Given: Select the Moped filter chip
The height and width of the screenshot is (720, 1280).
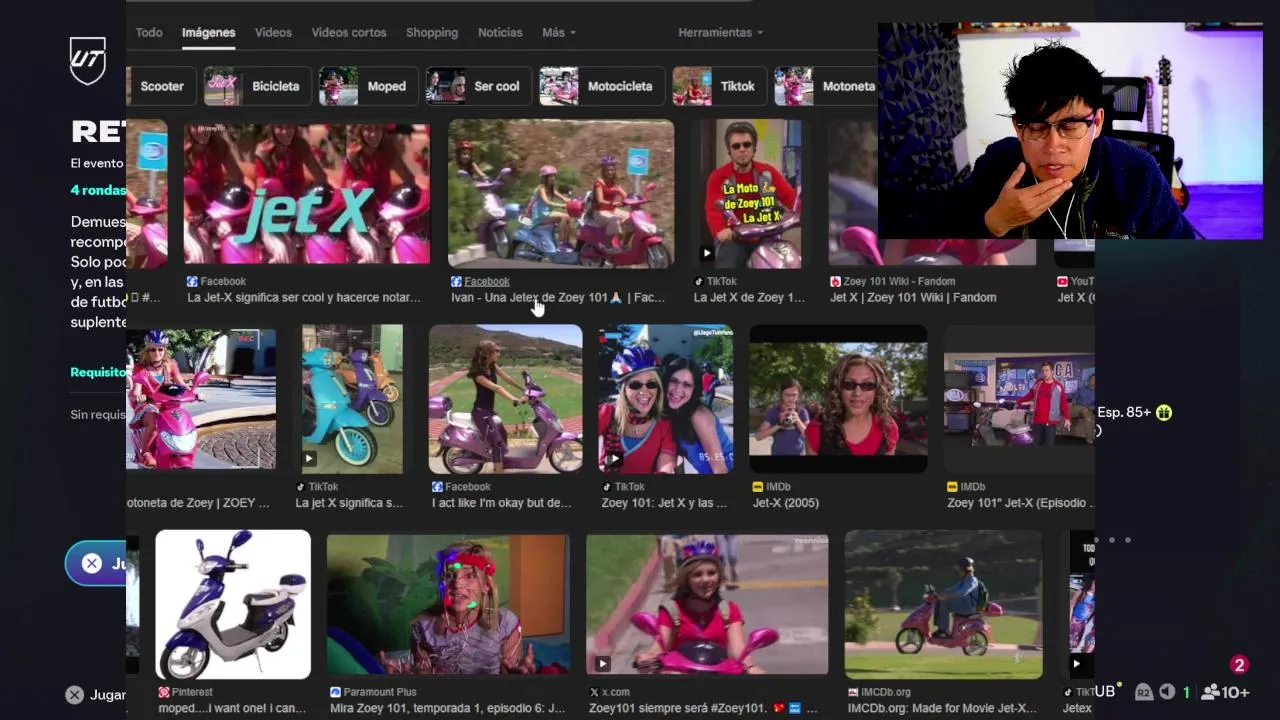Looking at the screenshot, I should (367, 86).
